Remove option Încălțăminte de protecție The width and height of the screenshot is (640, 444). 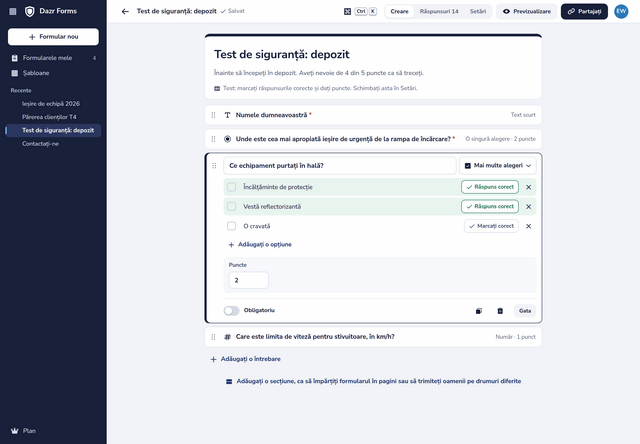click(529, 187)
